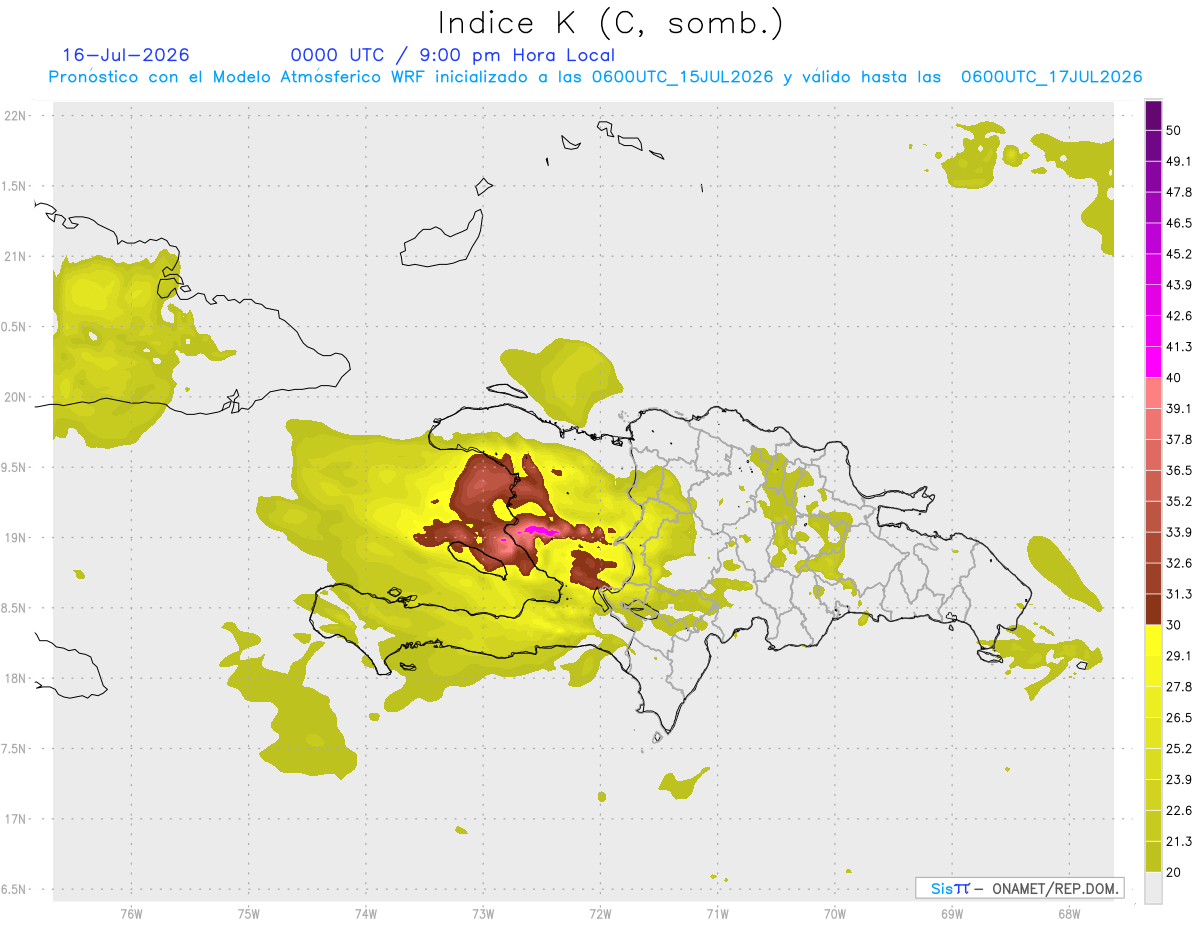Click the magenta K-index maximum over central Haiti
Viewport: 1200px width, 927px height.
pyautogui.click(x=540, y=530)
